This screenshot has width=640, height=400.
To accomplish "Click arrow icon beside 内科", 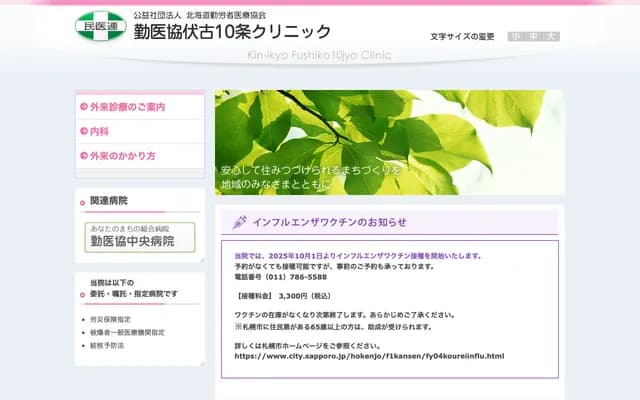I will pos(83,131).
